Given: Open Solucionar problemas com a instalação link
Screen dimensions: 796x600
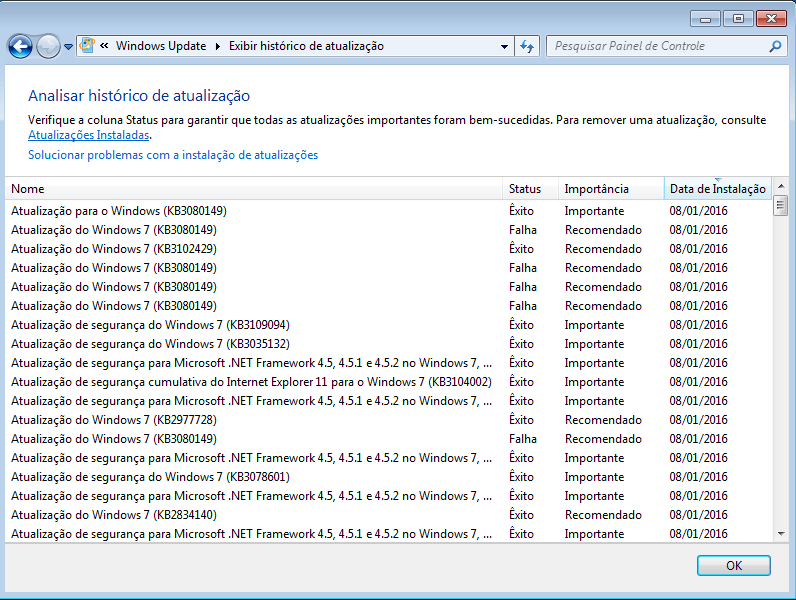Looking at the screenshot, I should pyautogui.click(x=173, y=155).
